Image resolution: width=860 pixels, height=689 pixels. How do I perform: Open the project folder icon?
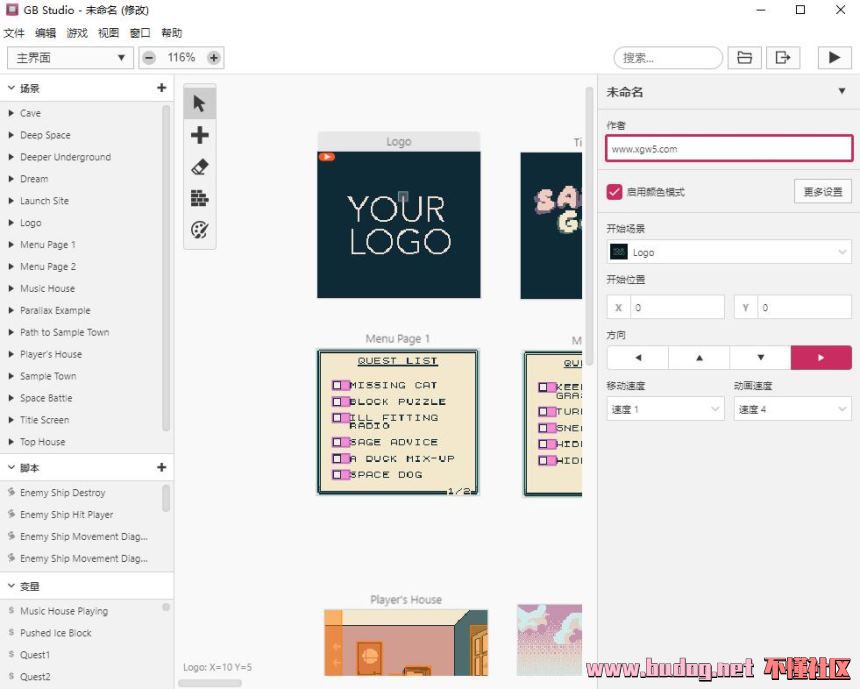[x=744, y=58]
